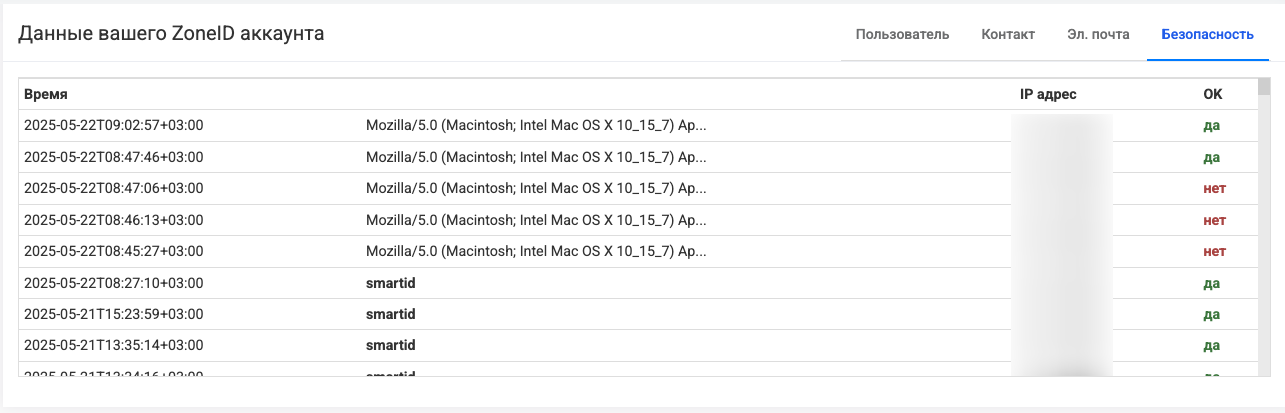Open the Пользователь tab
The width and height of the screenshot is (1285, 413).
[902, 34]
